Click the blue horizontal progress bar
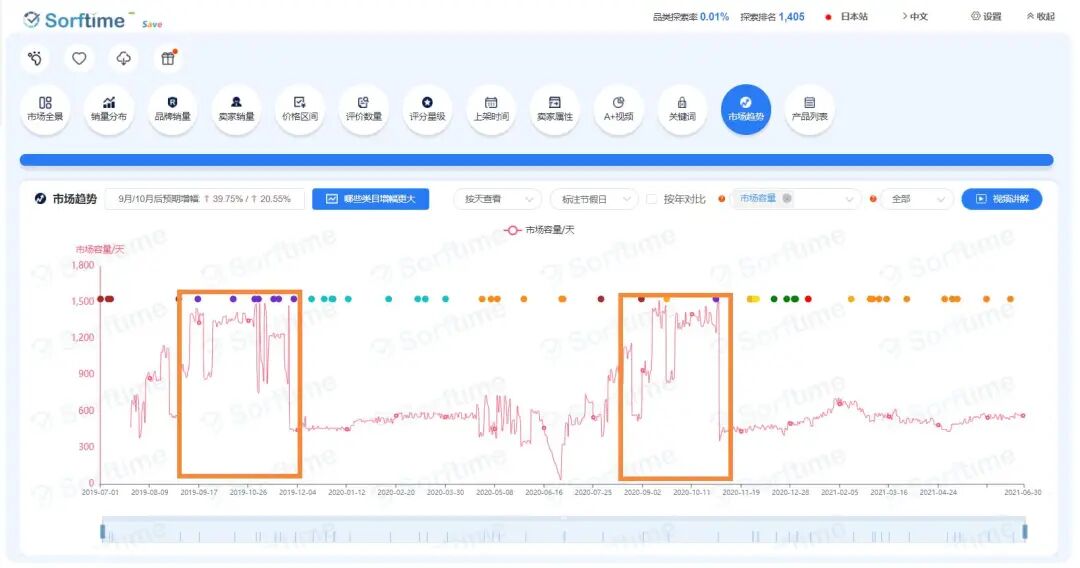1080x568 pixels. coord(537,160)
